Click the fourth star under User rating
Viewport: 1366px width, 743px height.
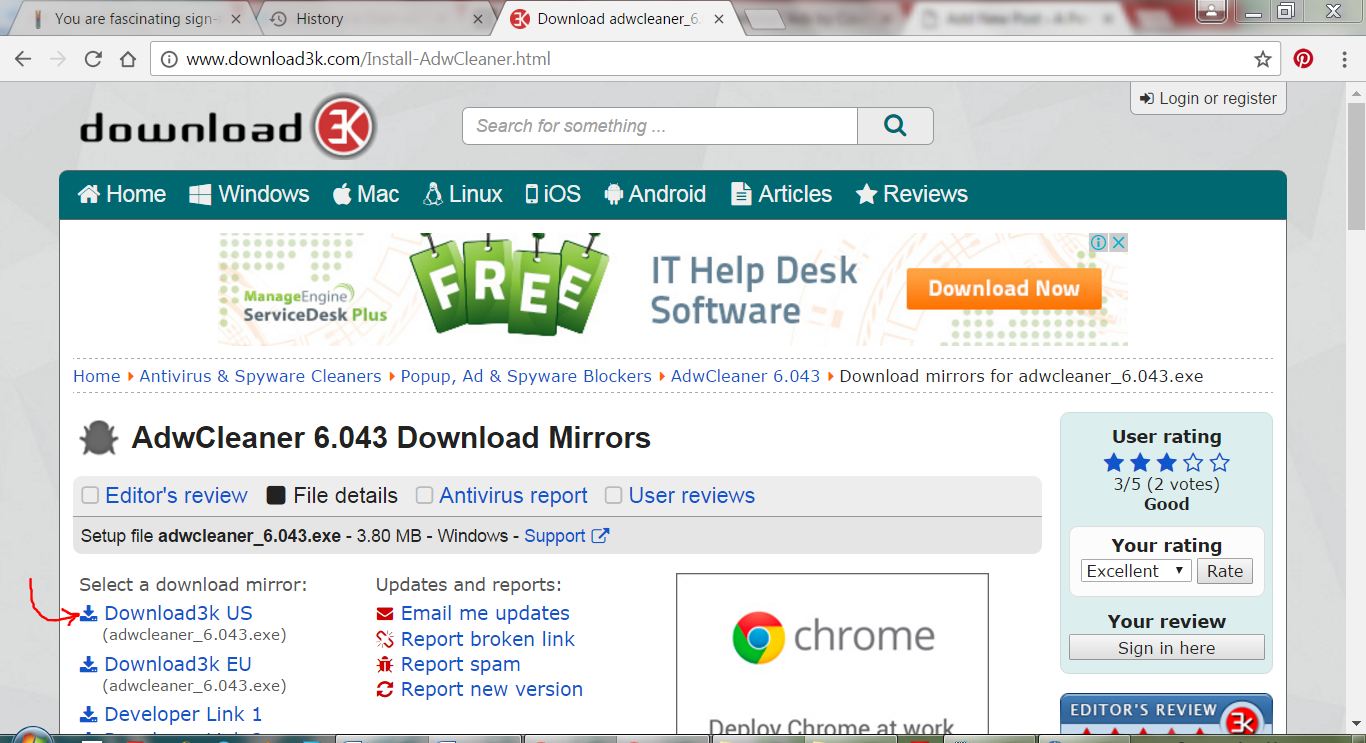1191,462
